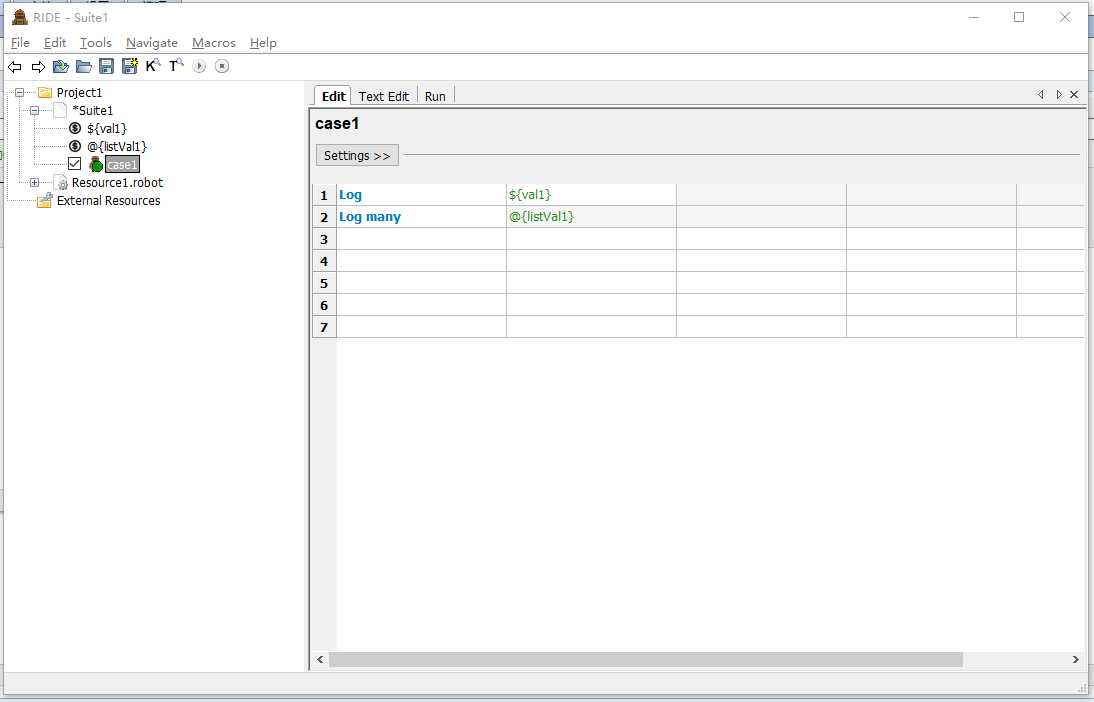This screenshot has height=702, width=1094.
Task: Collapse the Suite1 tree node
Action: (x=34, y=110)
